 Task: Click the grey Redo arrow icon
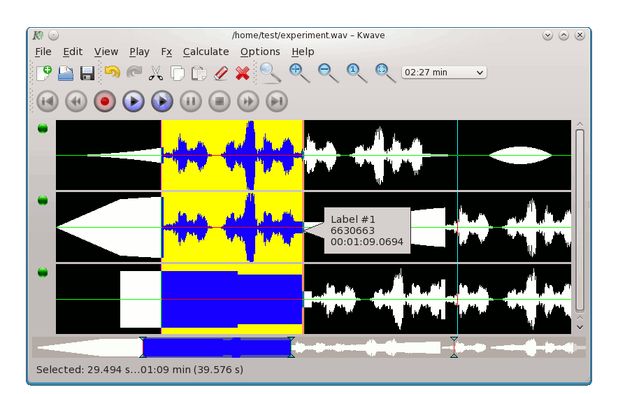[134, 73]
